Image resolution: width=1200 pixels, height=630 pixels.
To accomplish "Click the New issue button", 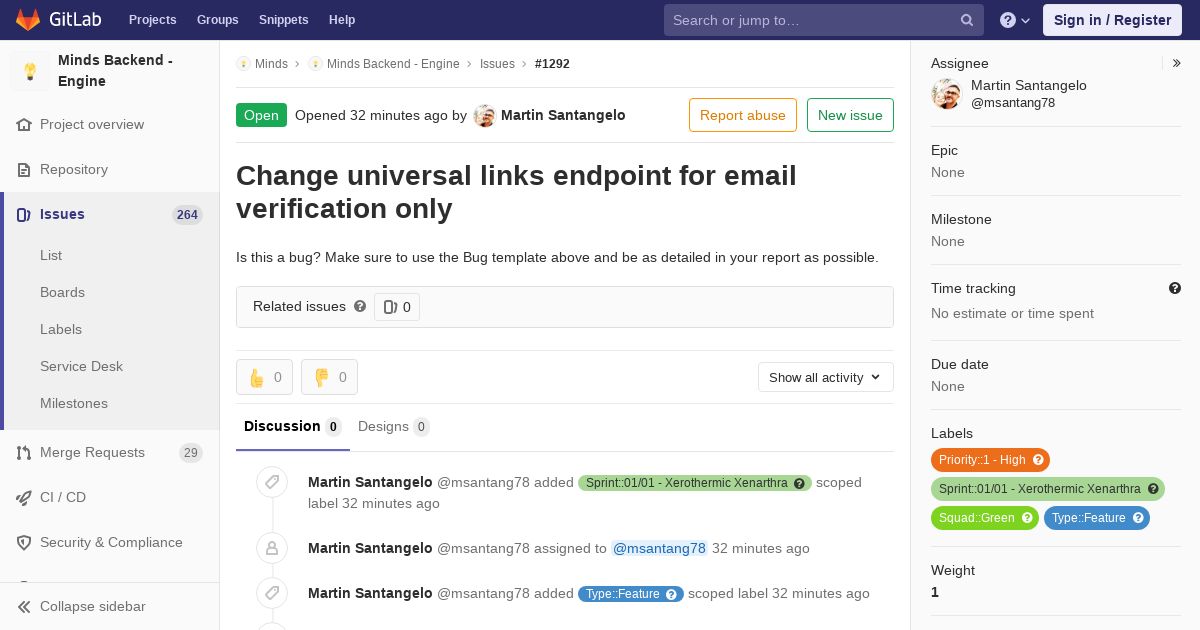I will point(850,115).
